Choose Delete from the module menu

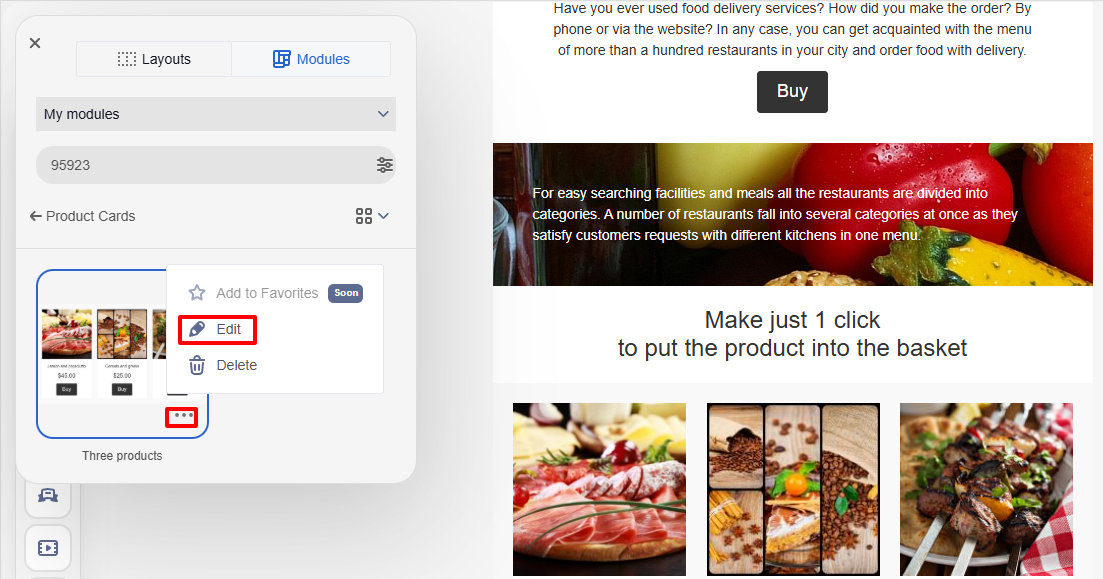pos(222,365)
